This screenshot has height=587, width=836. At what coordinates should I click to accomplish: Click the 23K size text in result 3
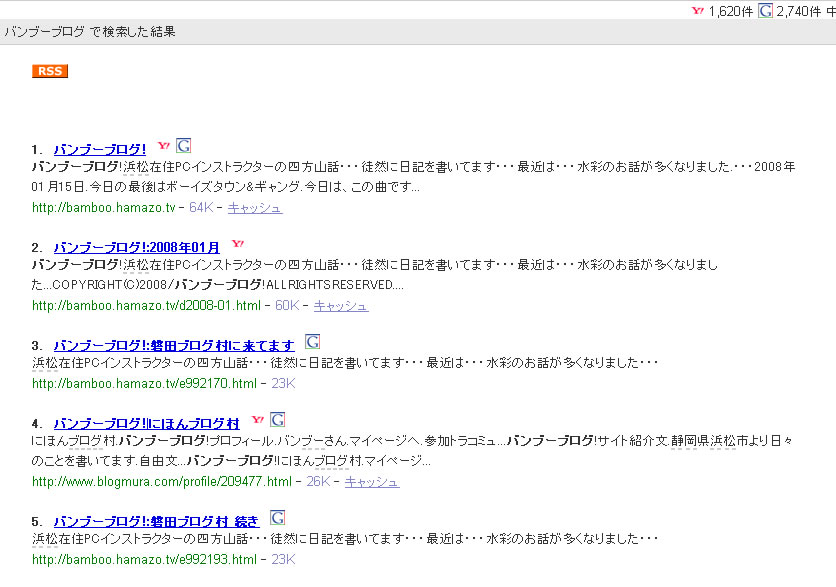pyautogui.click(x=283, y=384)
